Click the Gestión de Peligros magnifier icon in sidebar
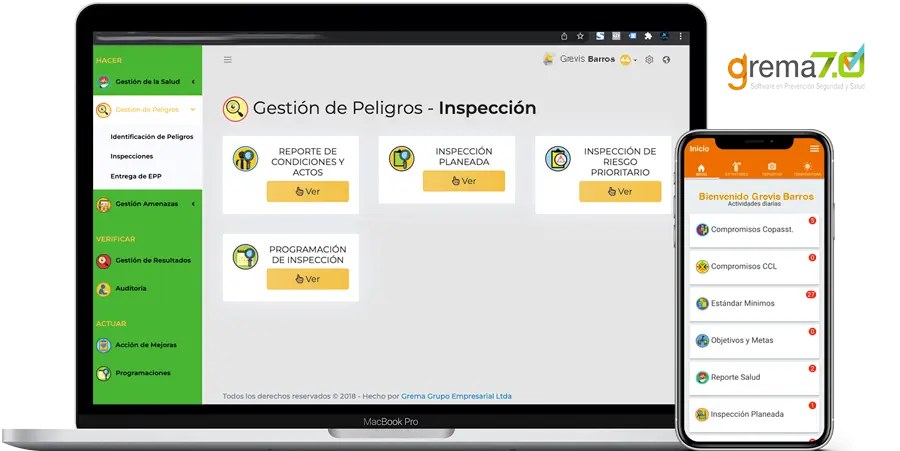Image resolution: width=900 pixels, height=451 pixels. [103, 110]
